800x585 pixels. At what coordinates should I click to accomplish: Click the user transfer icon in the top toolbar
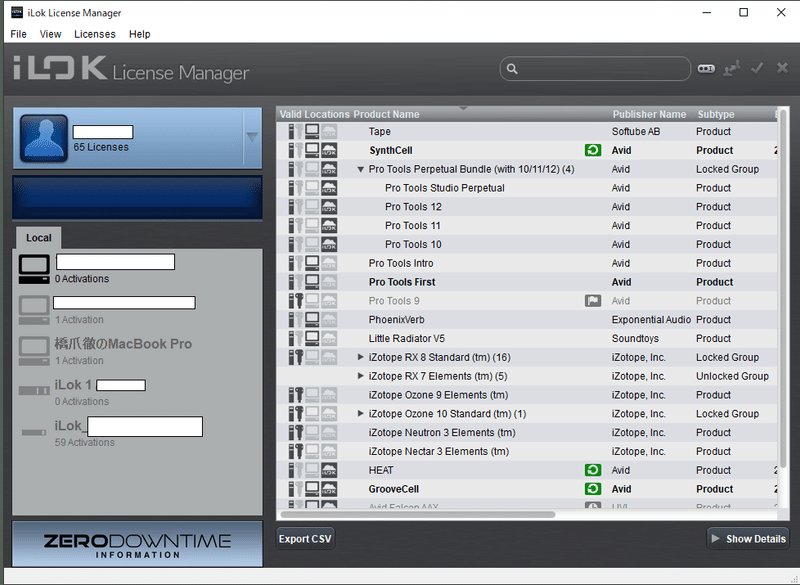tap(731, 68)
